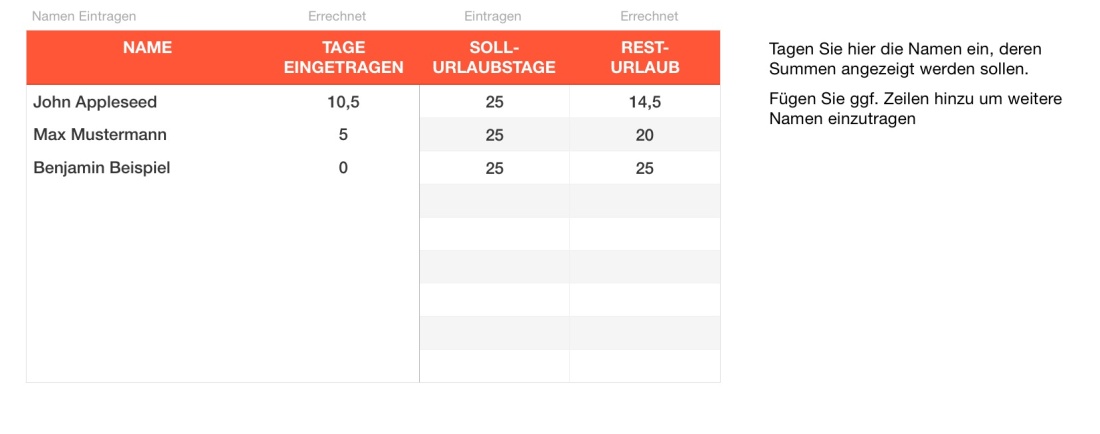Click the TAGE EINGETRAGEN header cell

coord(344,58)
